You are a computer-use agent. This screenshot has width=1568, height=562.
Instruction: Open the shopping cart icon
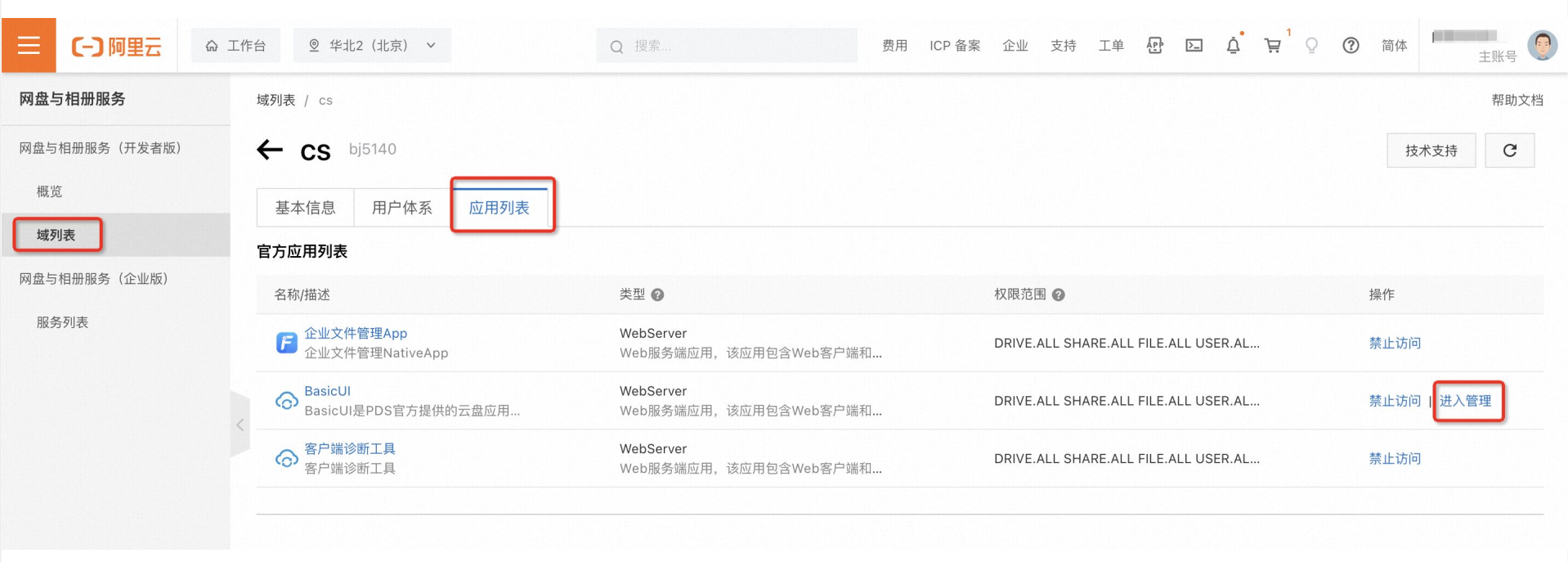1273,46
